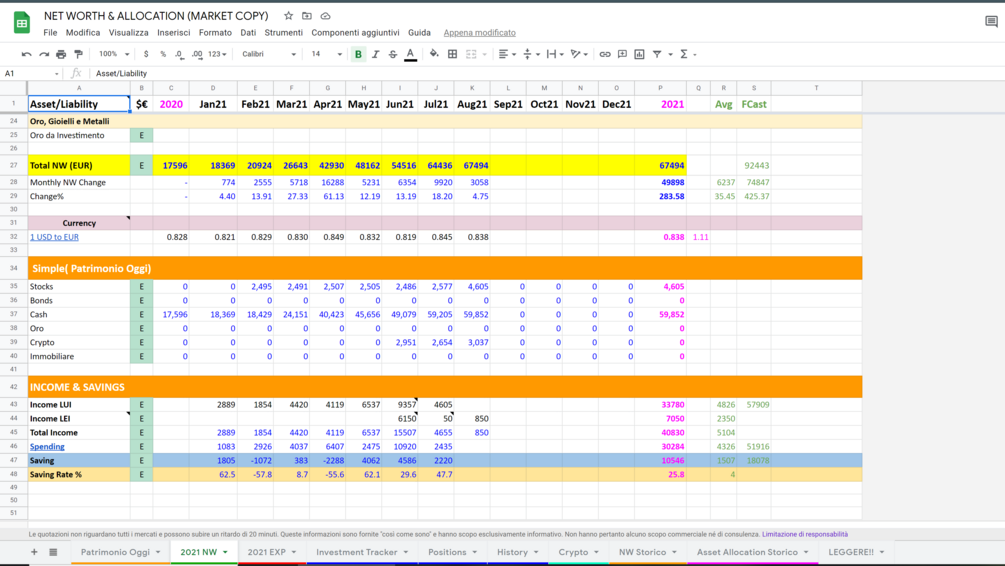Open the font size 14 dropdown
This screenshot has width=1005, height=566.
pos(326,54)
